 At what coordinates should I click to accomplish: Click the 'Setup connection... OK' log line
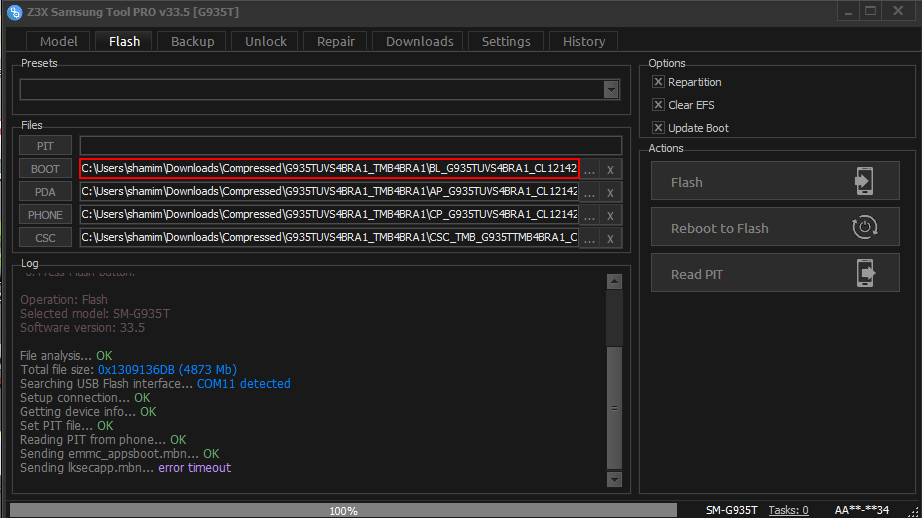pos(85,398)
